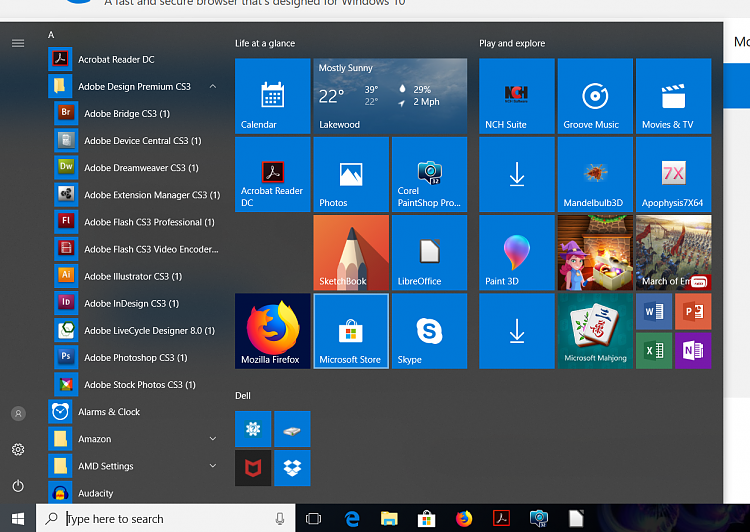The height and width of the screenshot is (532, 750).
Task: Click the Acrobat Reader DC tile
Action: coord(273,175)
